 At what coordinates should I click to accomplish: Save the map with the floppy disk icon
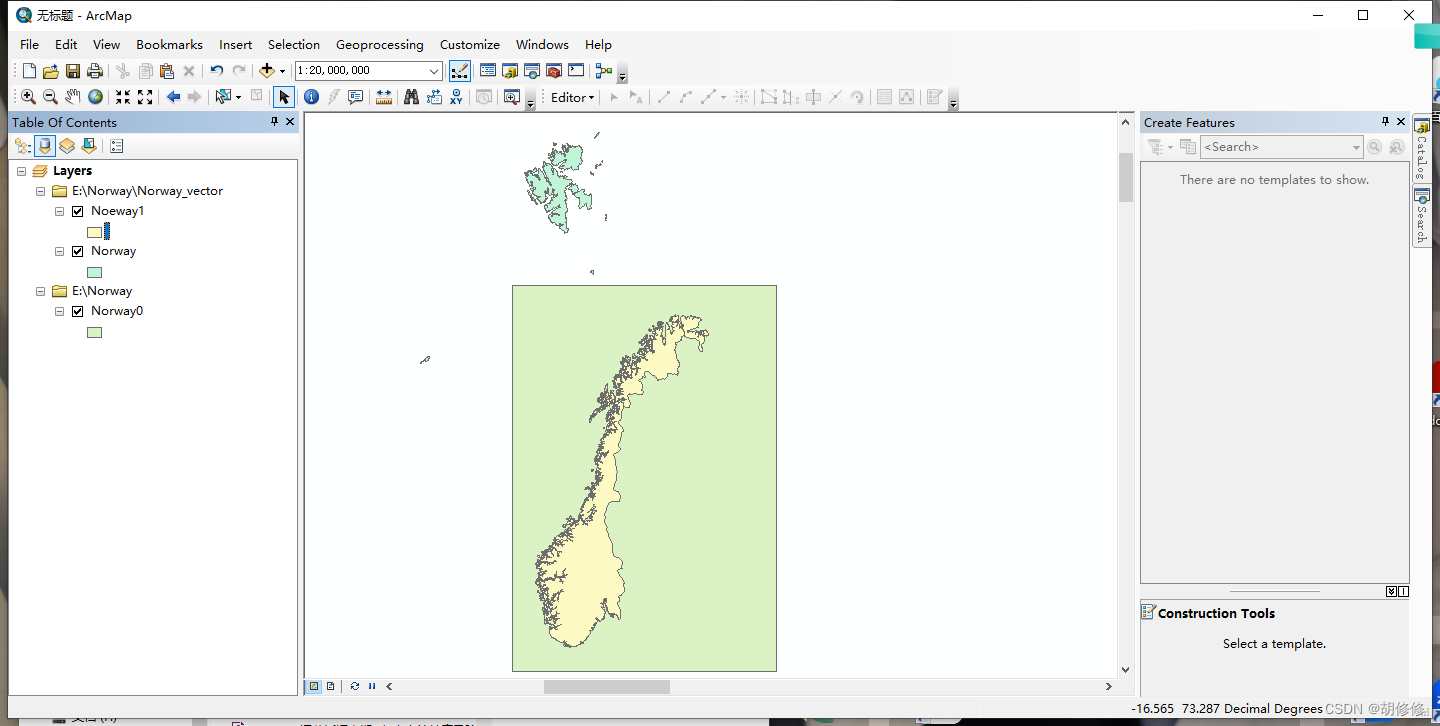click(x=73, y=71)
